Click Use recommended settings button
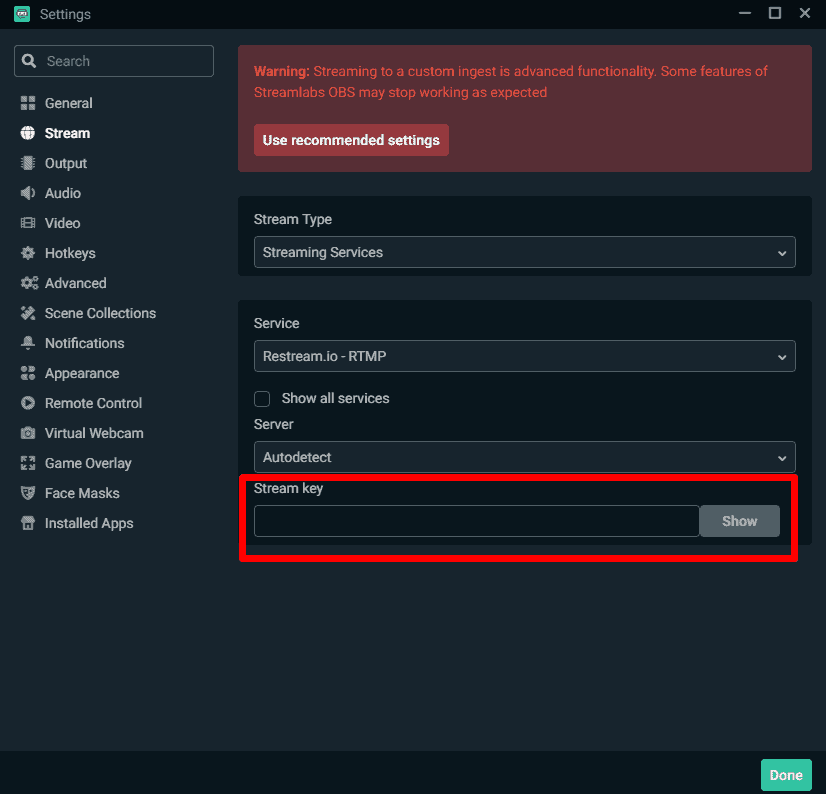The height and width of the screenshot is (794, 826). pyautogui.click(x=351, y=140)
